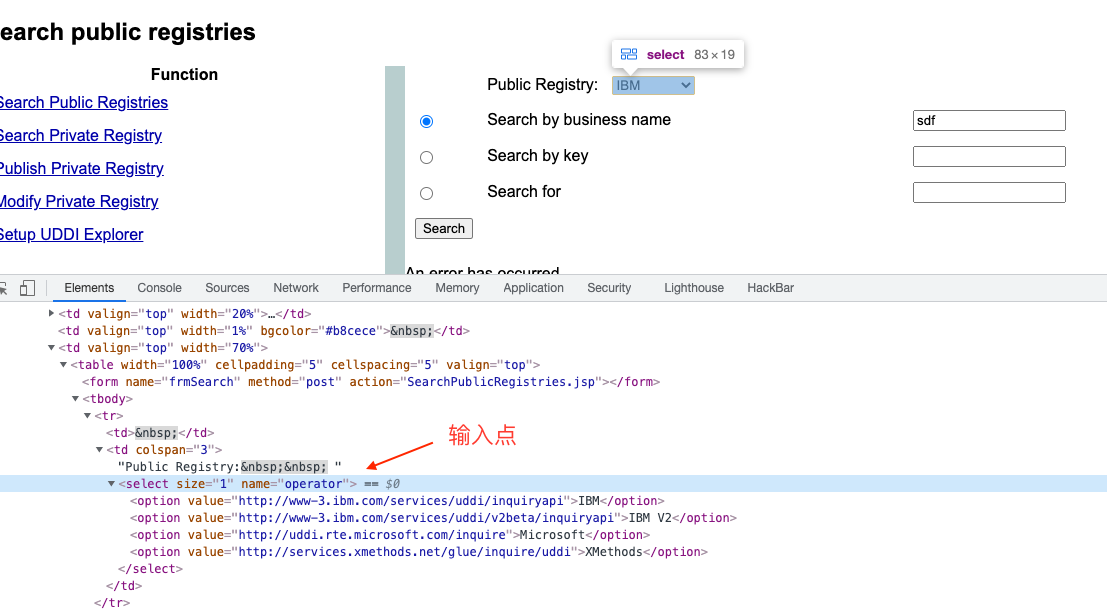Image resolution: width=1107 pixels, height=615 pixels.
Task: Collapse the select name="operator" element arrow
Action: 112,484
